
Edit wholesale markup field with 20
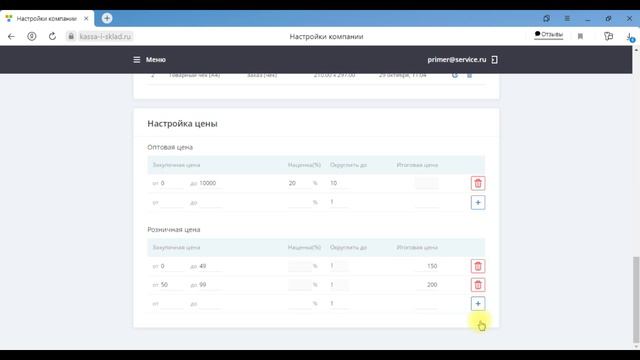click(x=299, y=183)
